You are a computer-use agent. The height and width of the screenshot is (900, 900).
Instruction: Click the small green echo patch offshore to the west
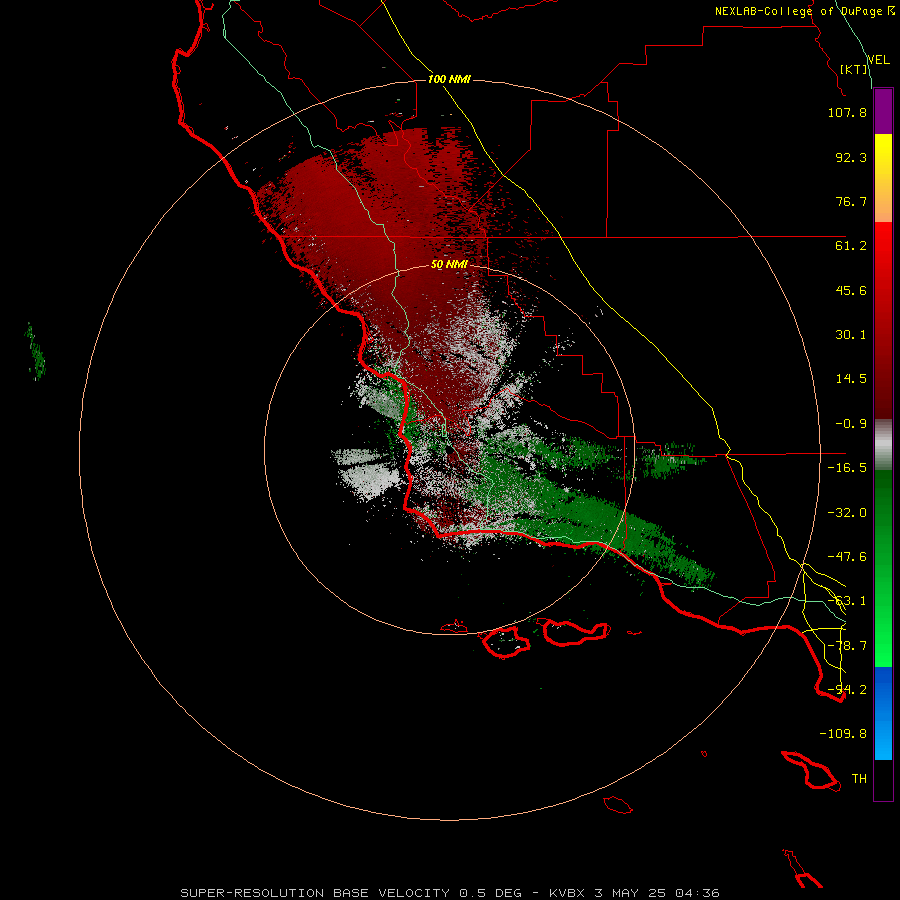[x=36, y=353]
